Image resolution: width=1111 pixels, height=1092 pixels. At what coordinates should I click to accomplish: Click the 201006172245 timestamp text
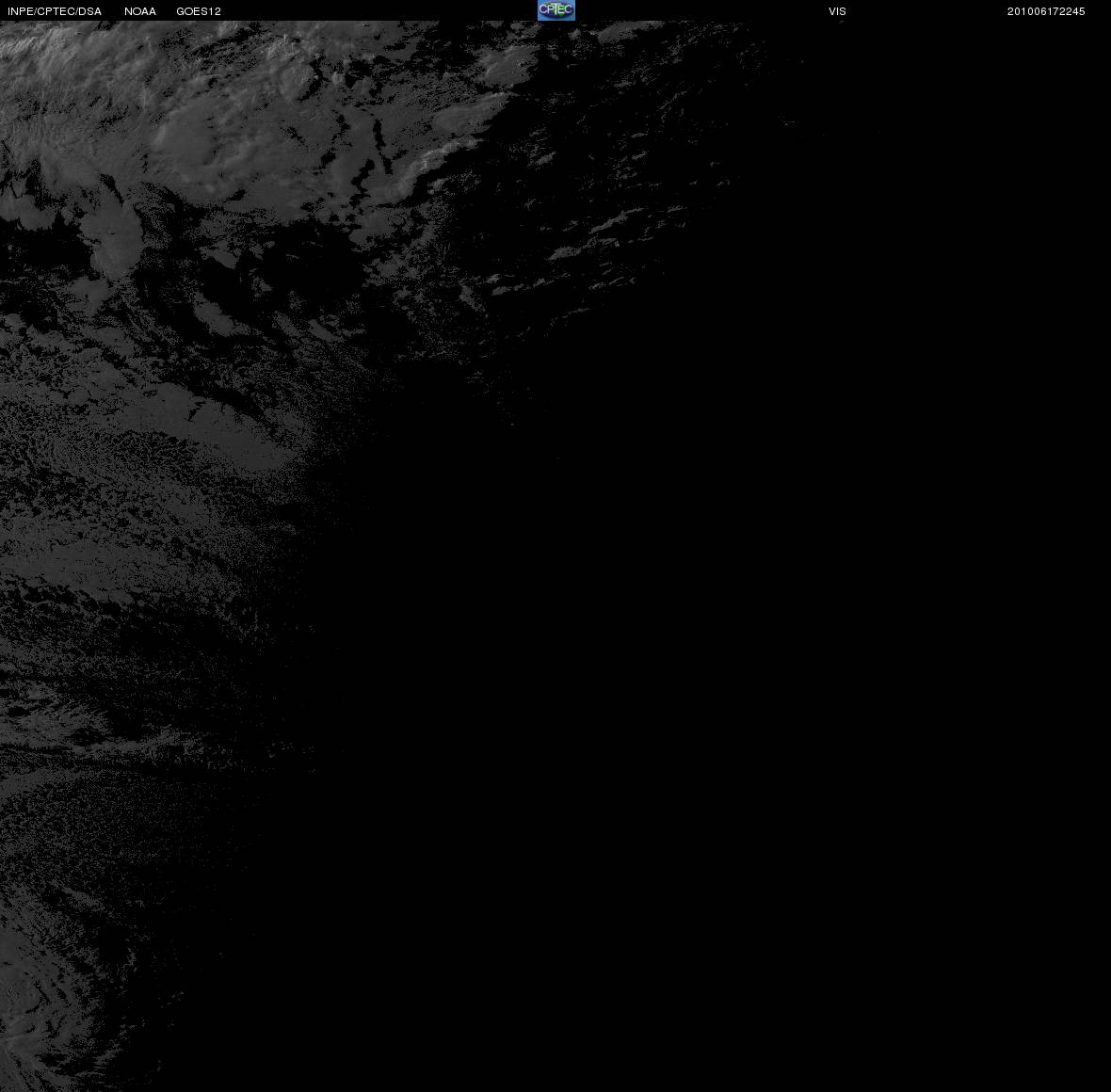pyautogui.click(x=1046, y=11)
